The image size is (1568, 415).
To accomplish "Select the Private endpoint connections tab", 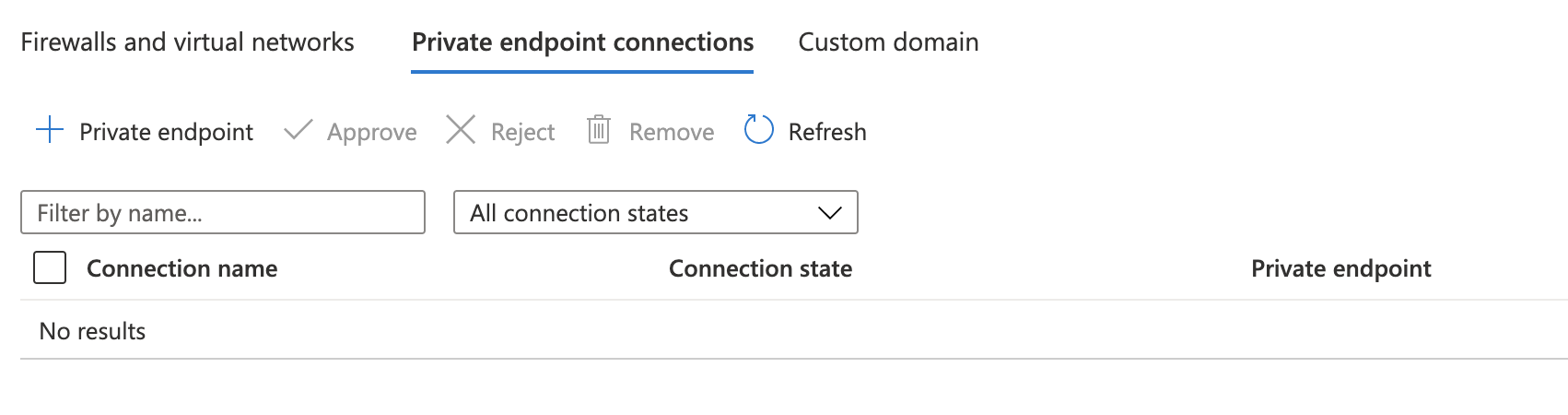I will pyautogui.click(x=582, y=42).
